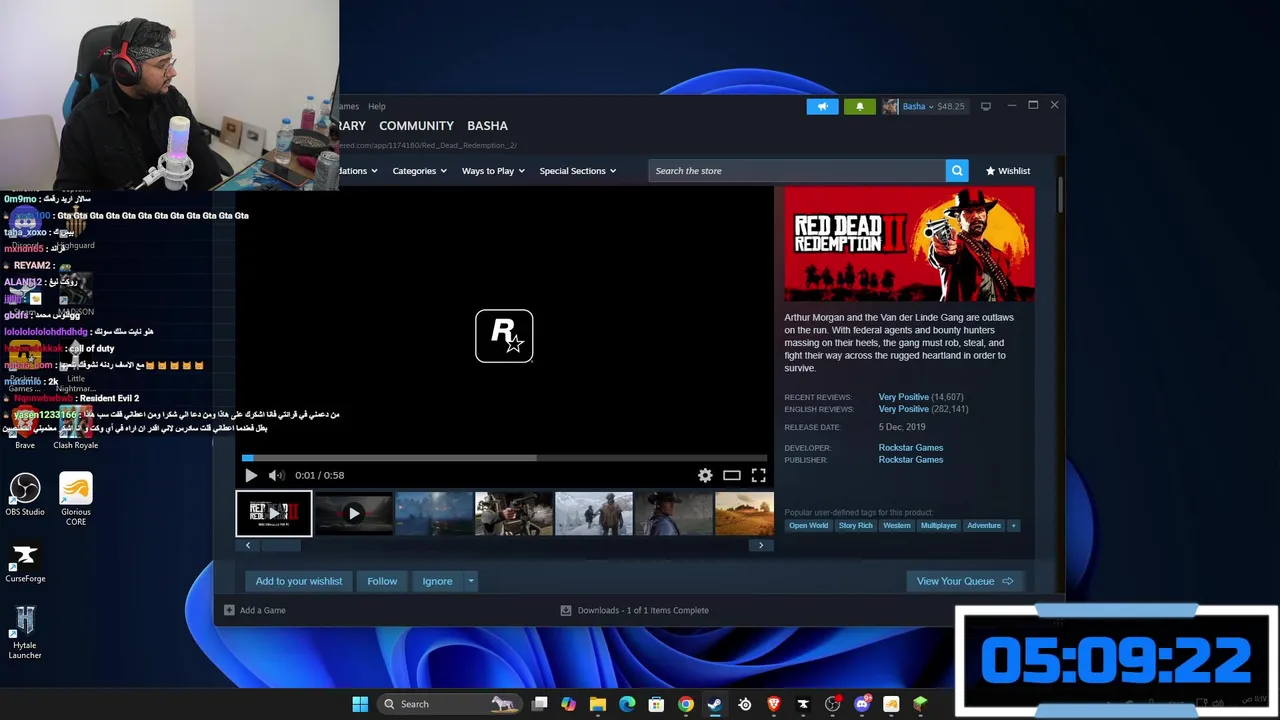This screenshot has width=1280, height=720.
Task: Open Downloads status in Steam footer
Action: [634, 610]
